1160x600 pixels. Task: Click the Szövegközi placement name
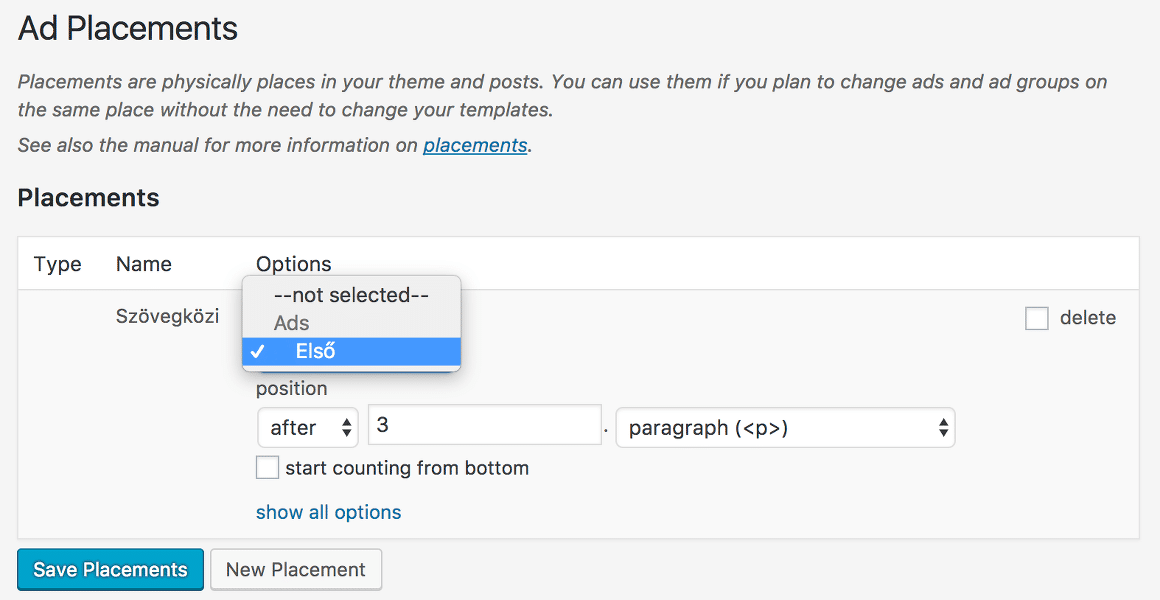point(168,317)
